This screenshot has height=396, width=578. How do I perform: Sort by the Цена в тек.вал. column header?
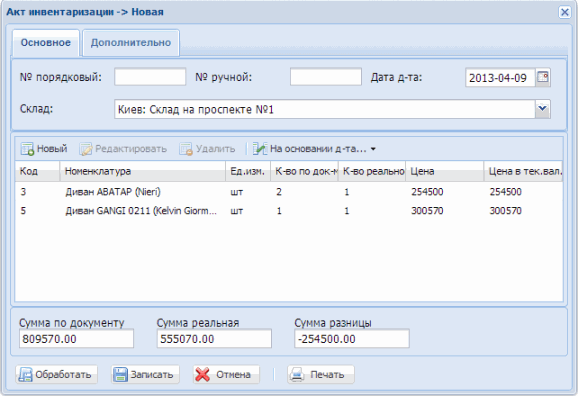point(523,171)
